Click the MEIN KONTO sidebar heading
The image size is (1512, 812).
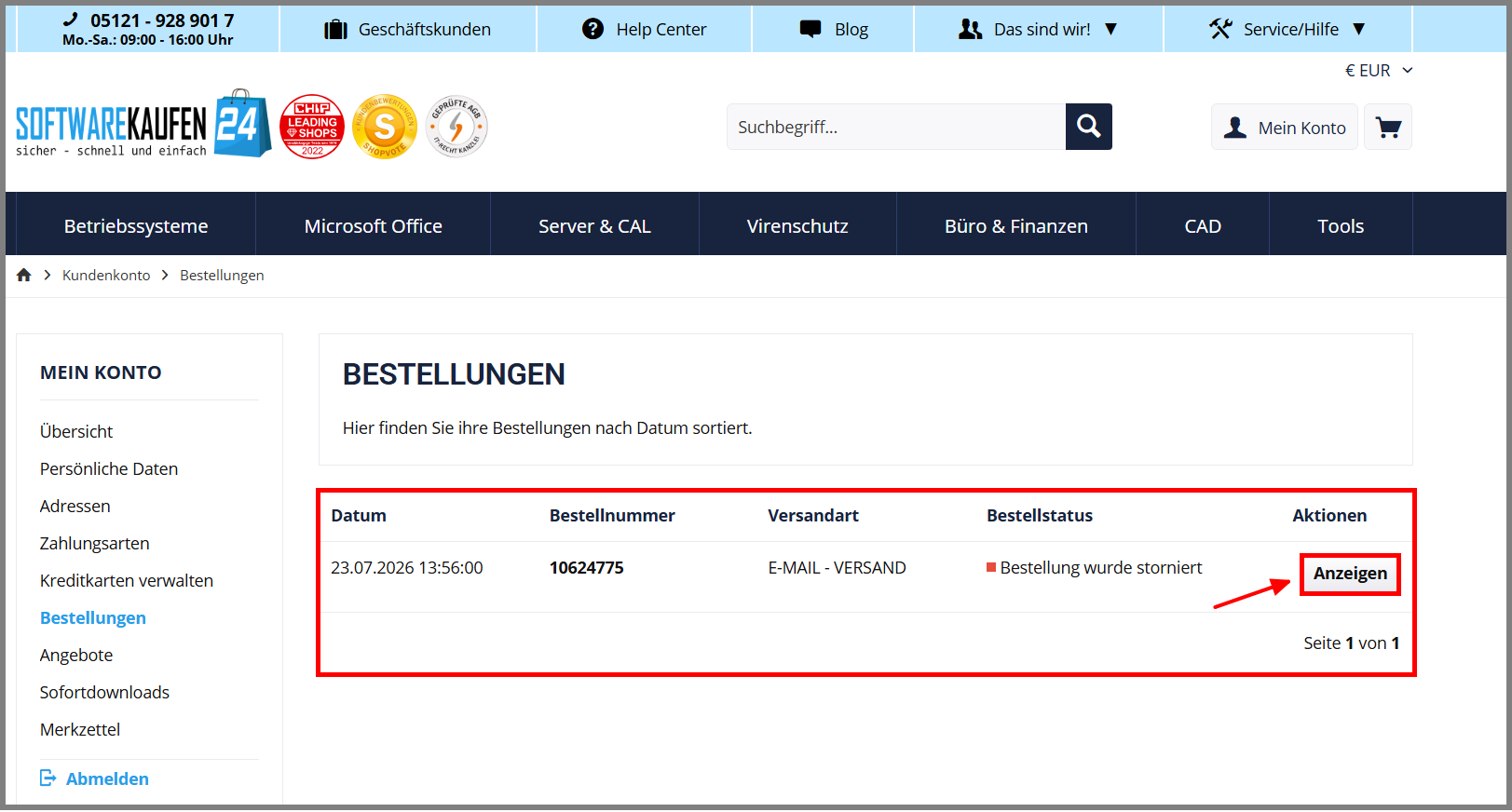click(101, 372)
